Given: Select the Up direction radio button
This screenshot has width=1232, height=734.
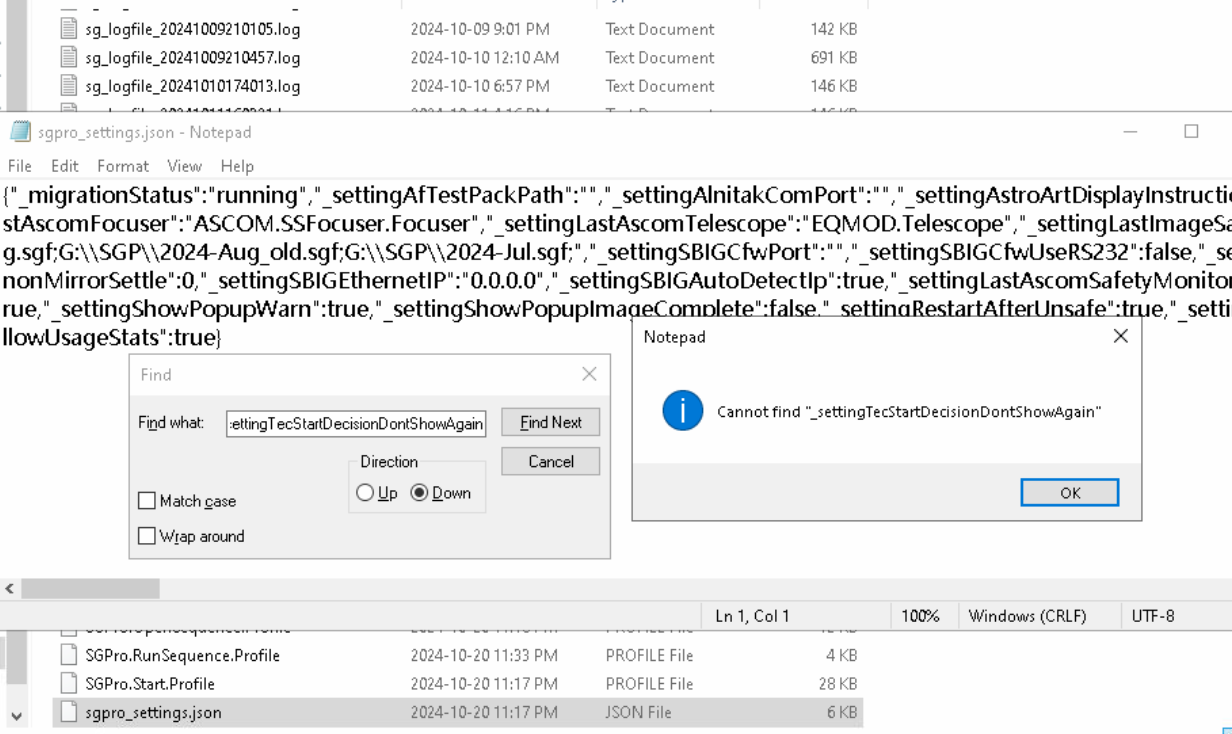Looking at the screenshot, I should coord(365,493).
